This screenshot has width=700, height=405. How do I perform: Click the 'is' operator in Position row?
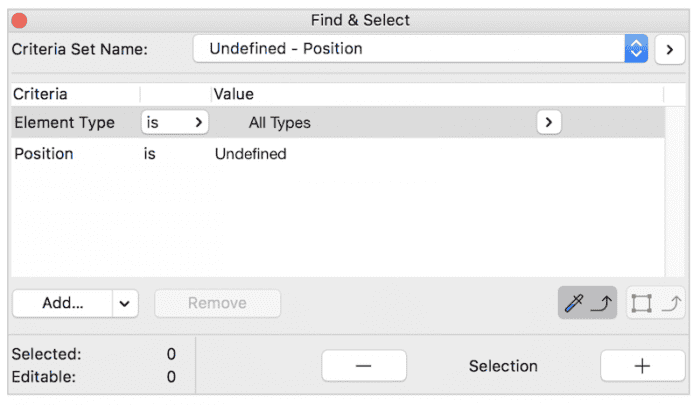(150, 154)
